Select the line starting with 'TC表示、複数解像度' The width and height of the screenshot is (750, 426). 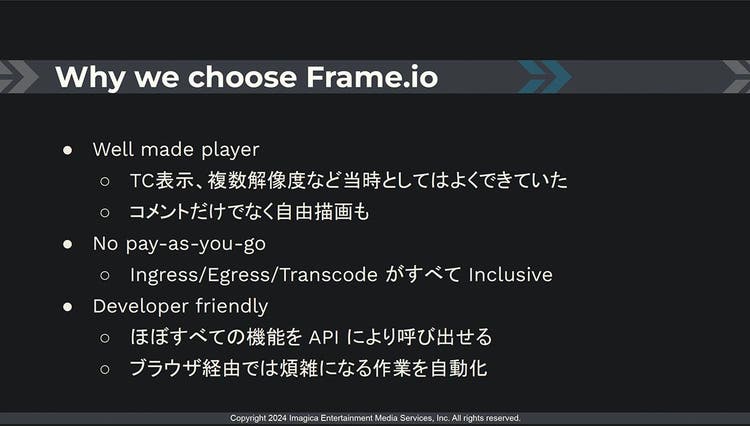[348, 181]
